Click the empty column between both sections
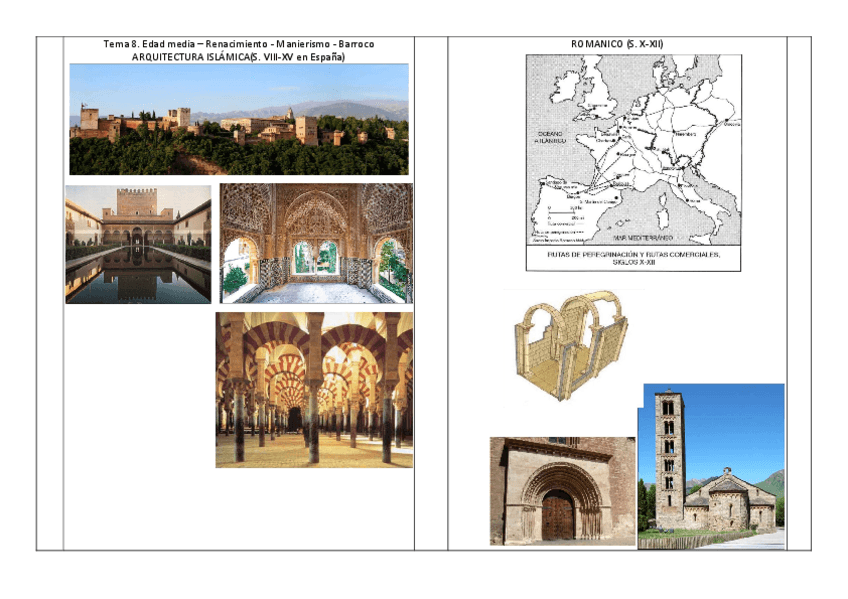The height and width of the screenshot is (599, 848). tap(430, 300)
